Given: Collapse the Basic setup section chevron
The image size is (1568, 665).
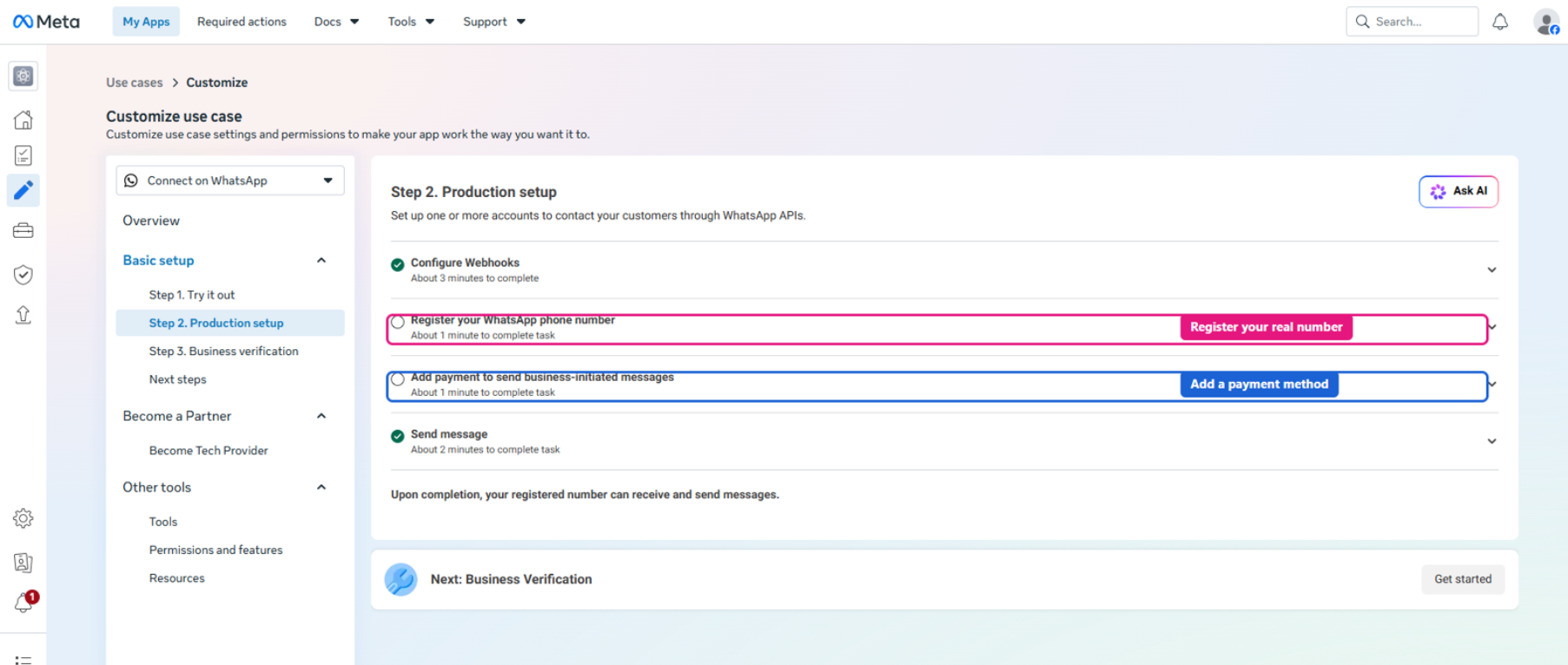Looking at the screenshot, I should (321, 260).
